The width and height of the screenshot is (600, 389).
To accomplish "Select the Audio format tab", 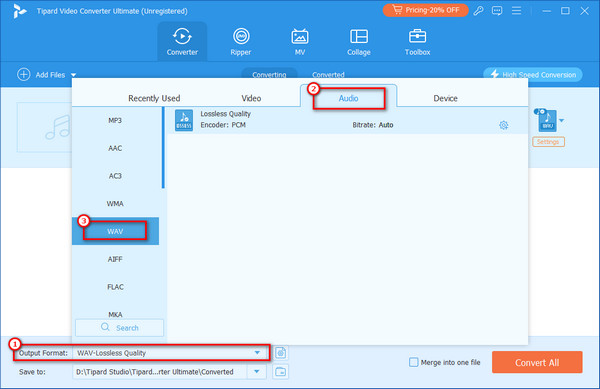I will click(x=348, y=98).
